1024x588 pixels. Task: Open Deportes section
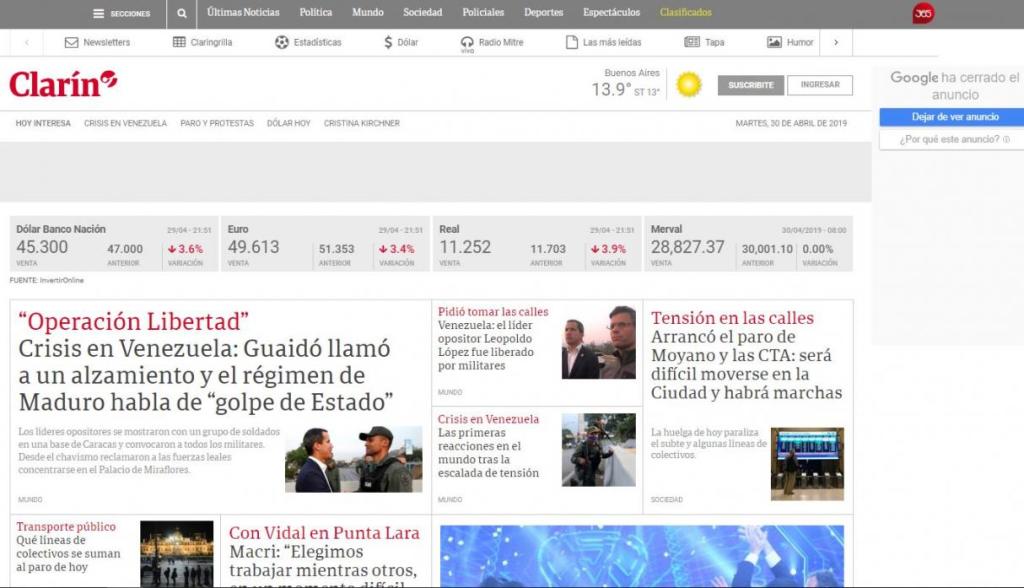click(x=543, y=12)
